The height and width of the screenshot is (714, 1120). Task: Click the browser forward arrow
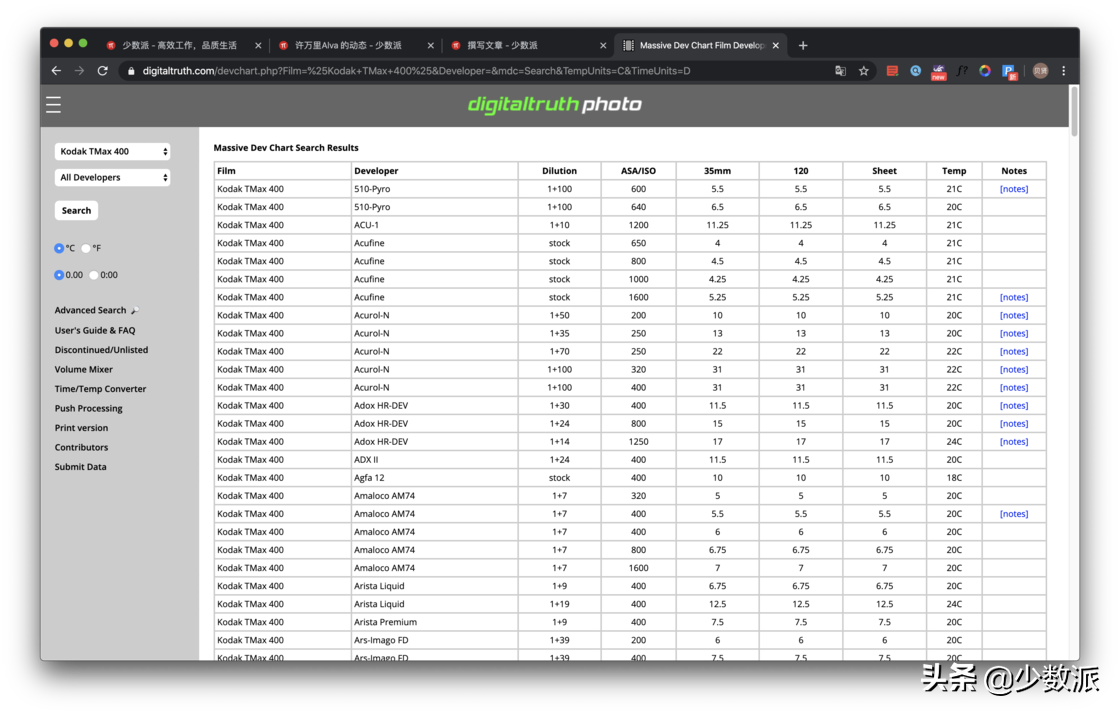coord(79,71)
